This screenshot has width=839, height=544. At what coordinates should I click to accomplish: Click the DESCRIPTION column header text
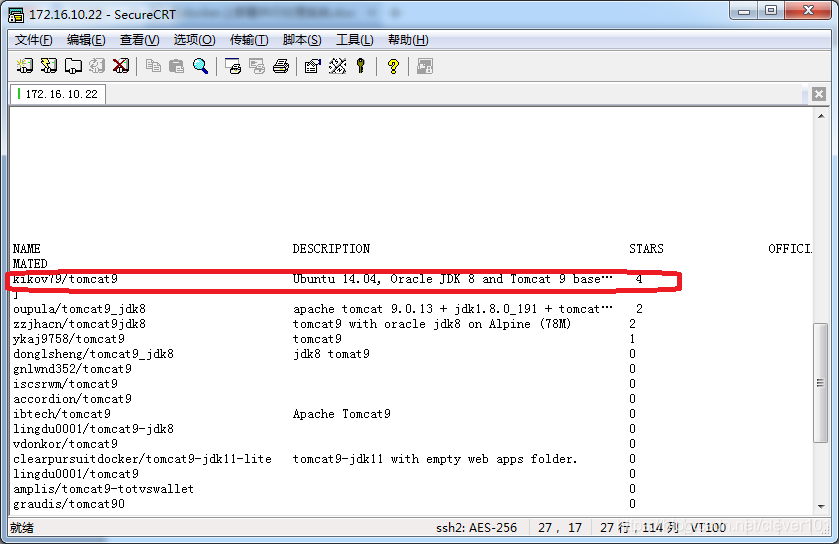tap(331, 249)
